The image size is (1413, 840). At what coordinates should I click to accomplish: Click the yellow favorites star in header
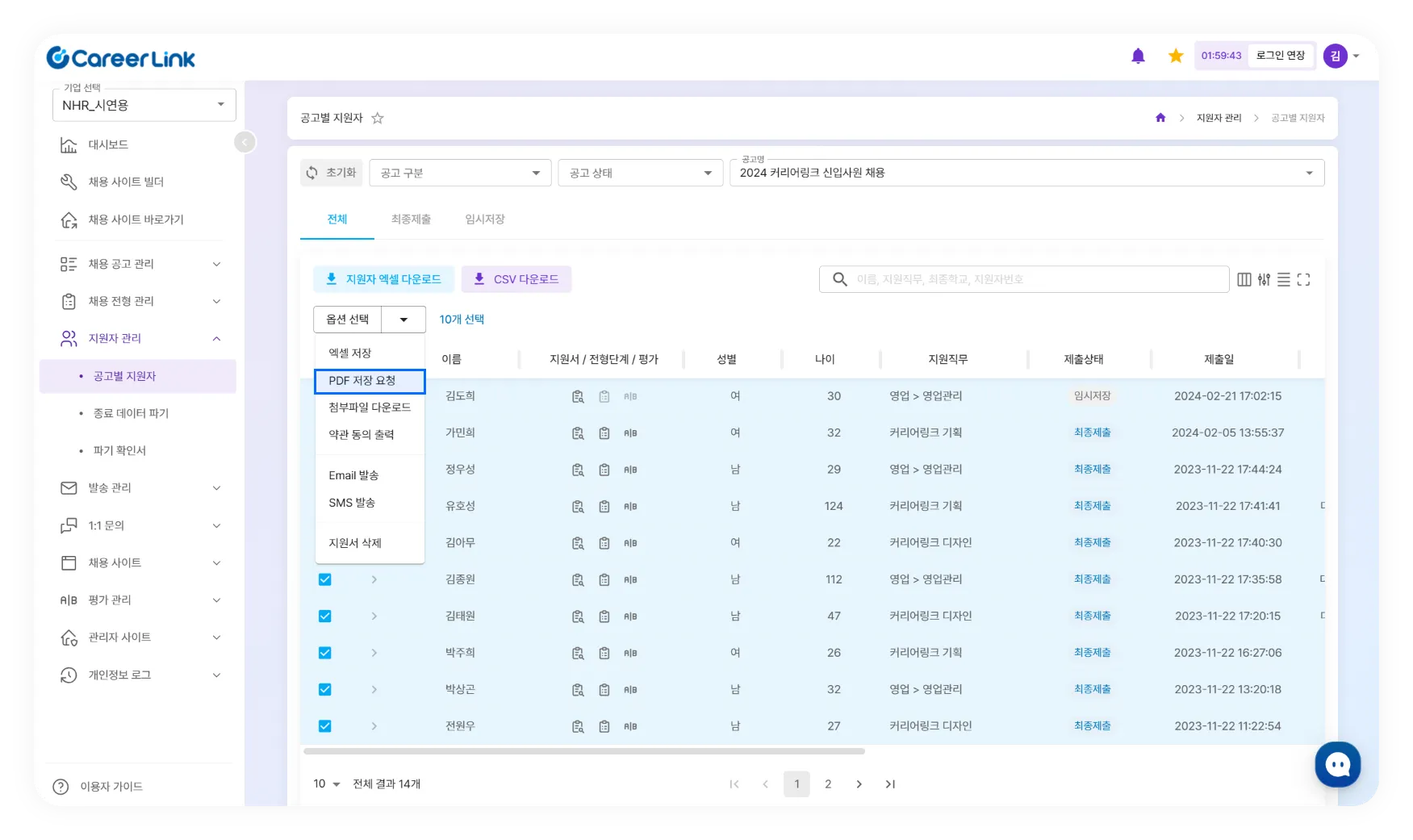tap(1176, 56)
